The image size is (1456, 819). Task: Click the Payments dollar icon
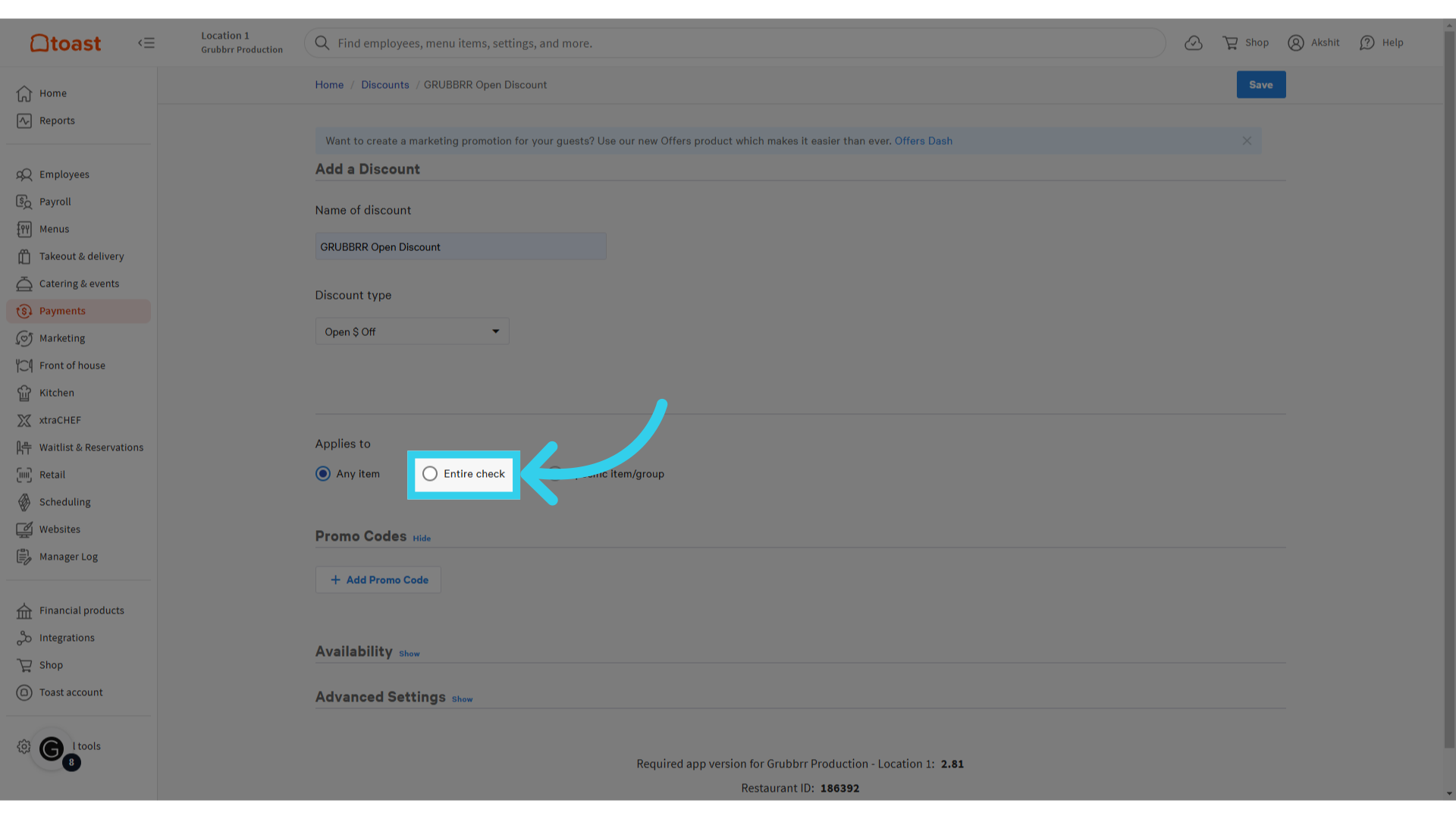[x=24, y=311]
